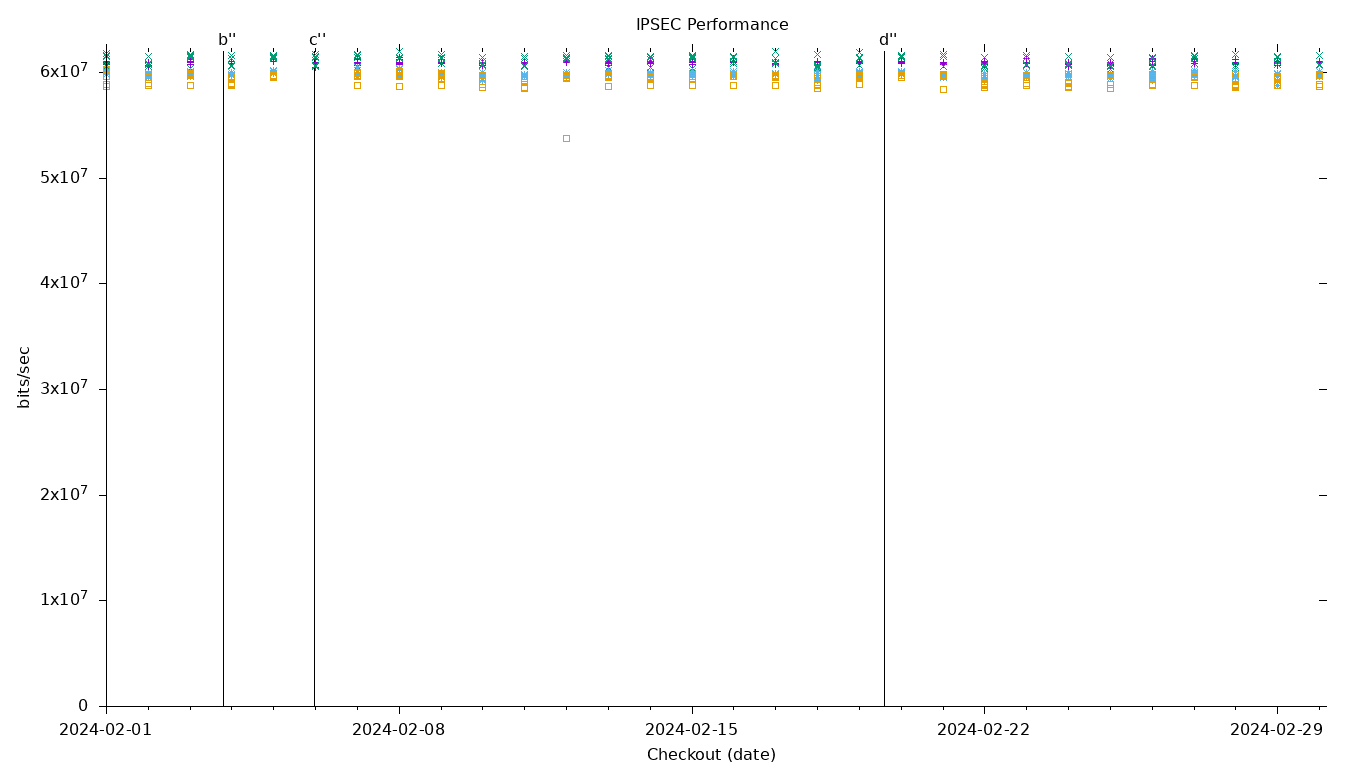
Task: Click the 2024-02-15 date tick label
Action: pyautogui.click(x=692, y=730)
